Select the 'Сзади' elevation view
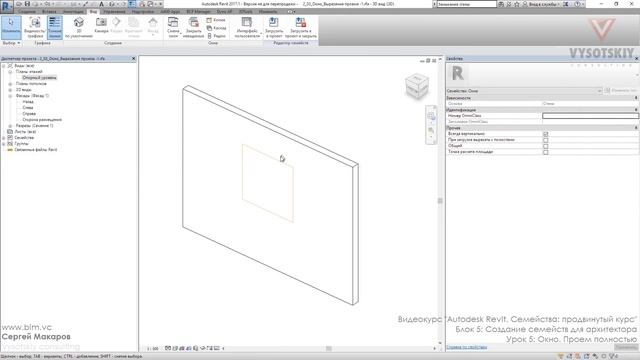 [x=28, y=102]
